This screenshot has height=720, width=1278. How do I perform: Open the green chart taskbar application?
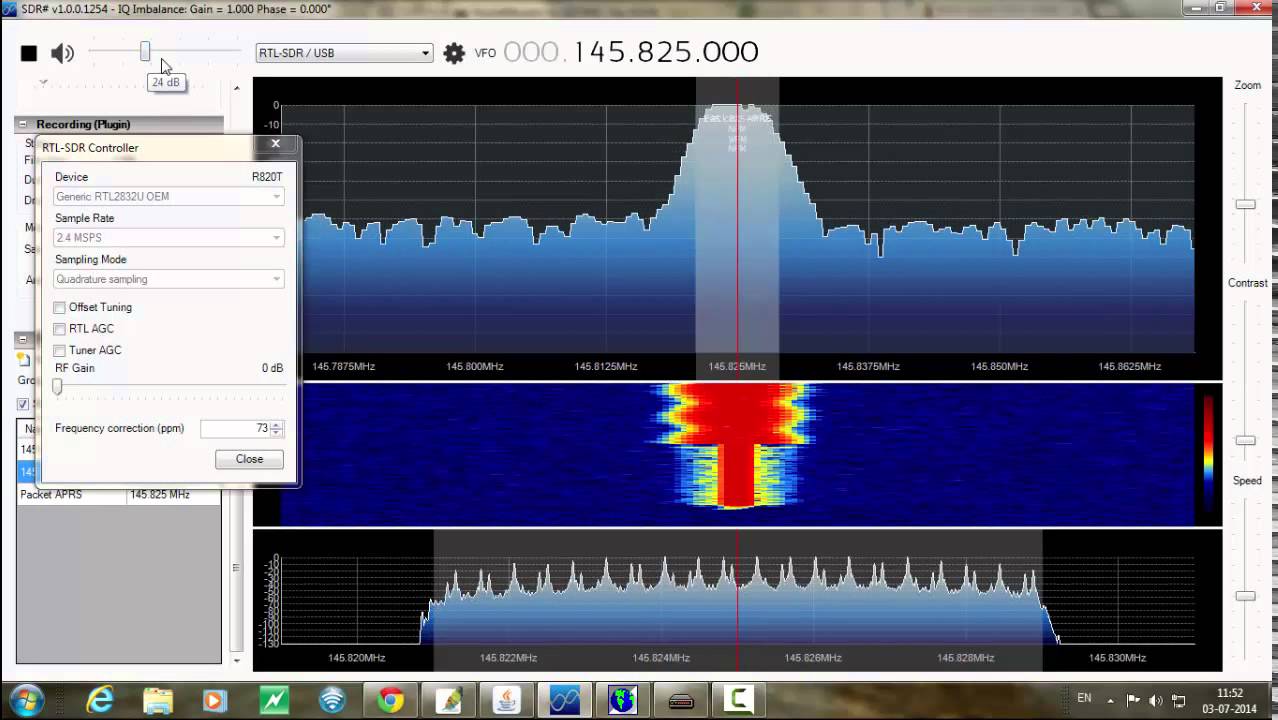point(274,700)
